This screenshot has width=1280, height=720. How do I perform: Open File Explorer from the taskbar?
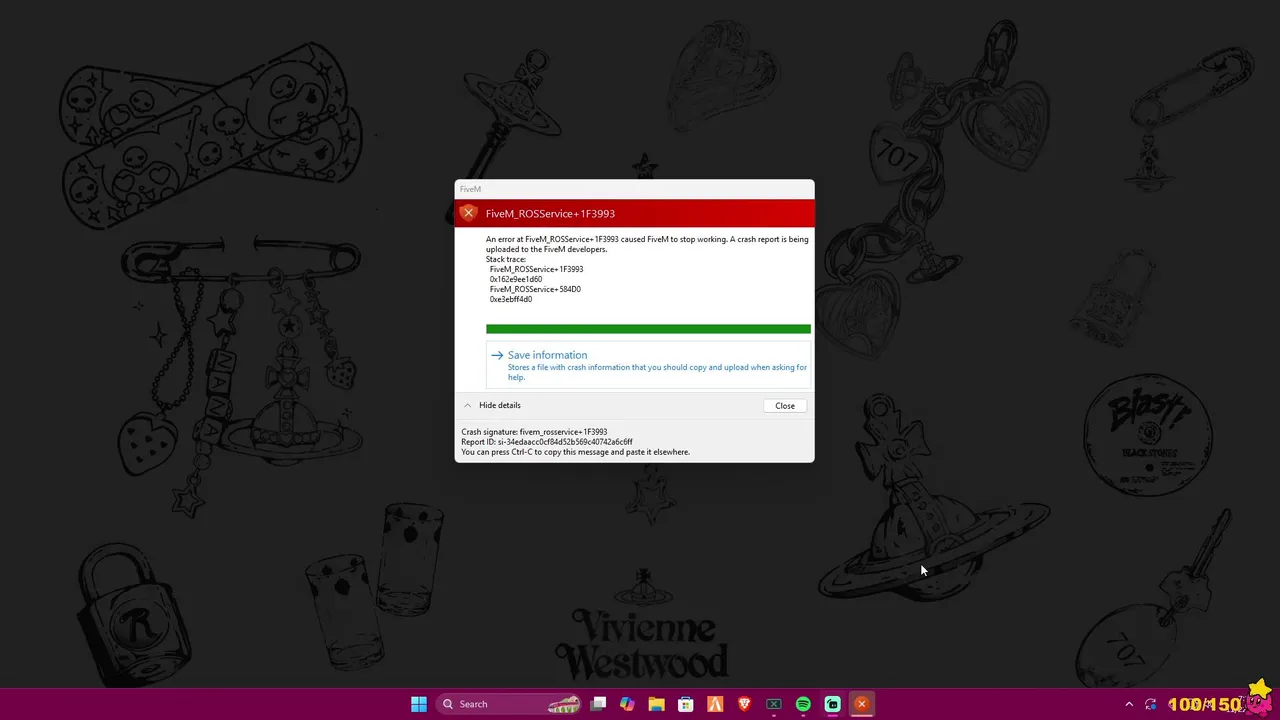pos(656,704)
